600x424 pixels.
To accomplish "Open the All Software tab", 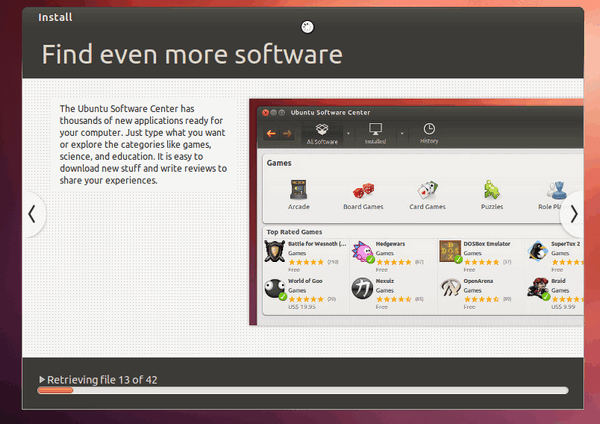I will tap(322, 133).
